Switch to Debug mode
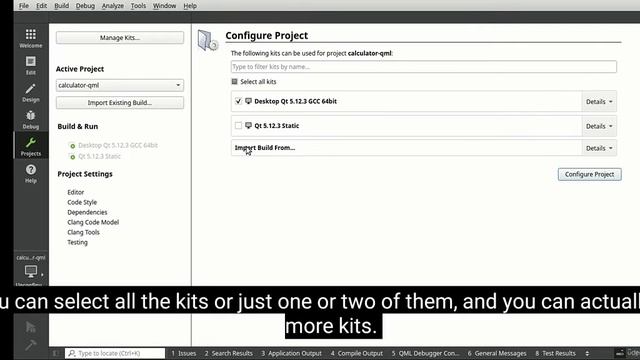This screenshot has height=360, width=640. coord(31,120)
